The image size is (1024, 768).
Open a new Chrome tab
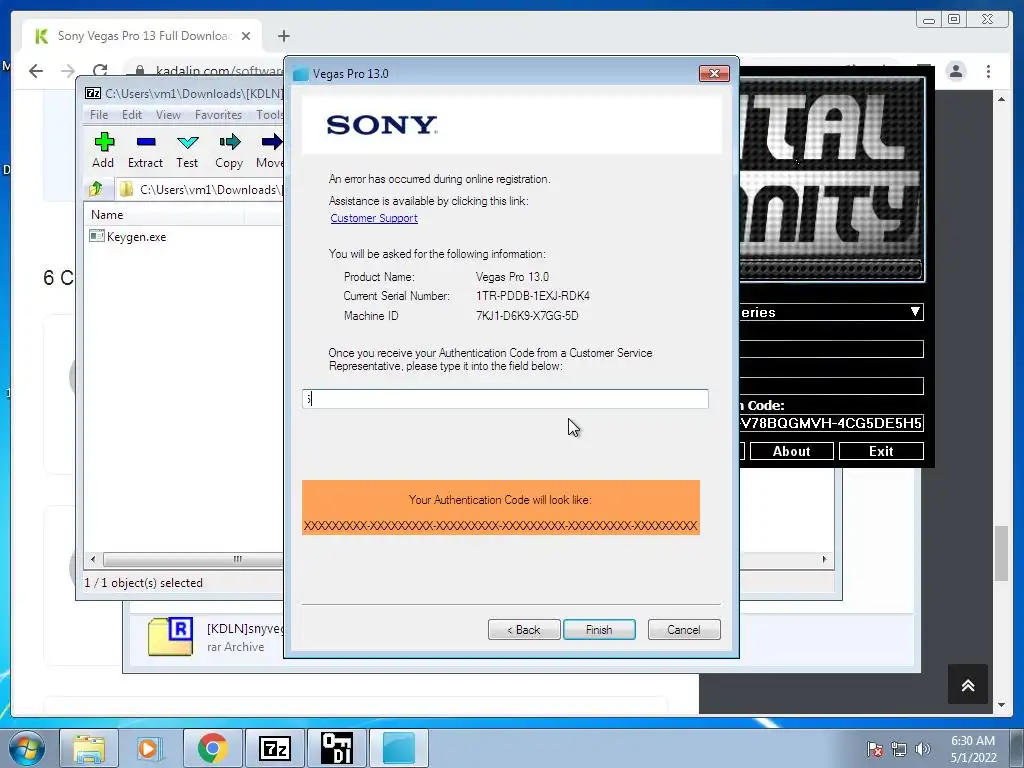click(x=283, y=36)
